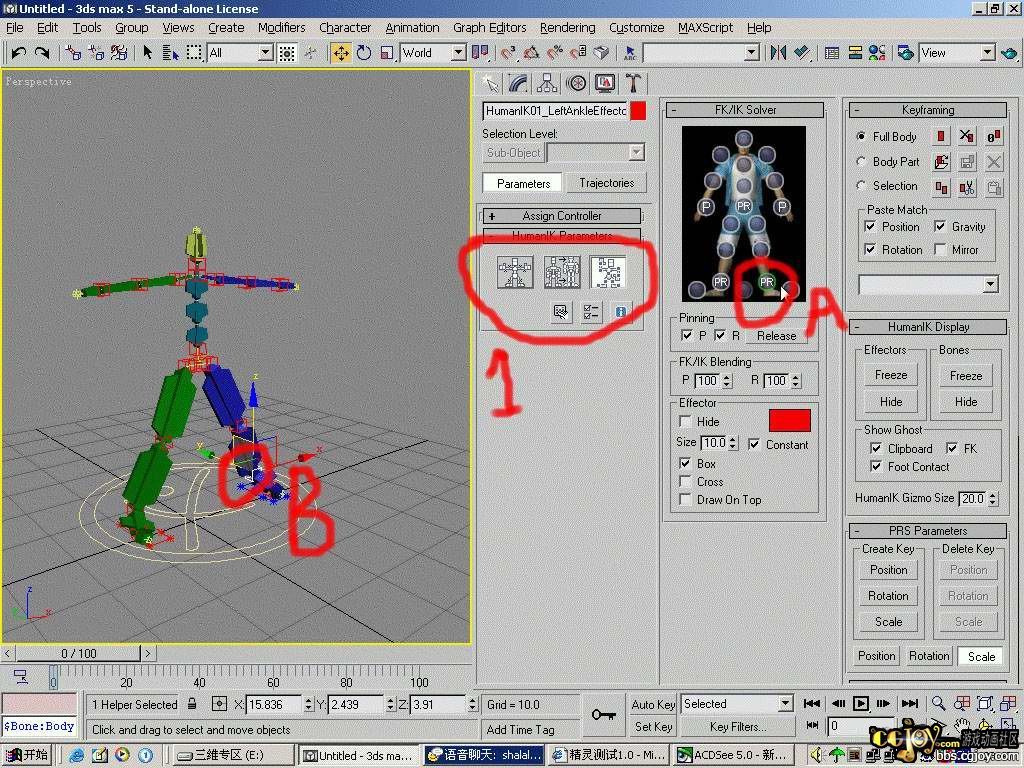1024x768 pixels.
Task: Select the Selection keyframing radio button
Action: [861, 185]
